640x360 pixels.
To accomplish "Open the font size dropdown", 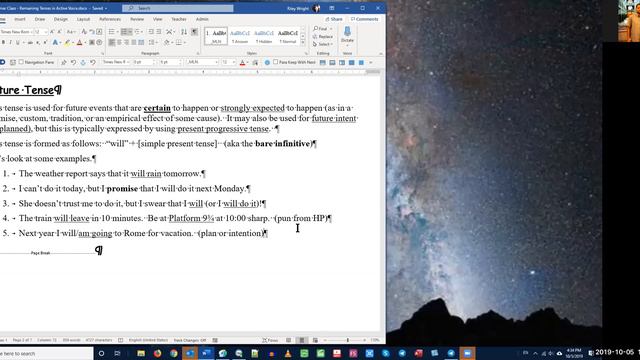I will point(46,32).
